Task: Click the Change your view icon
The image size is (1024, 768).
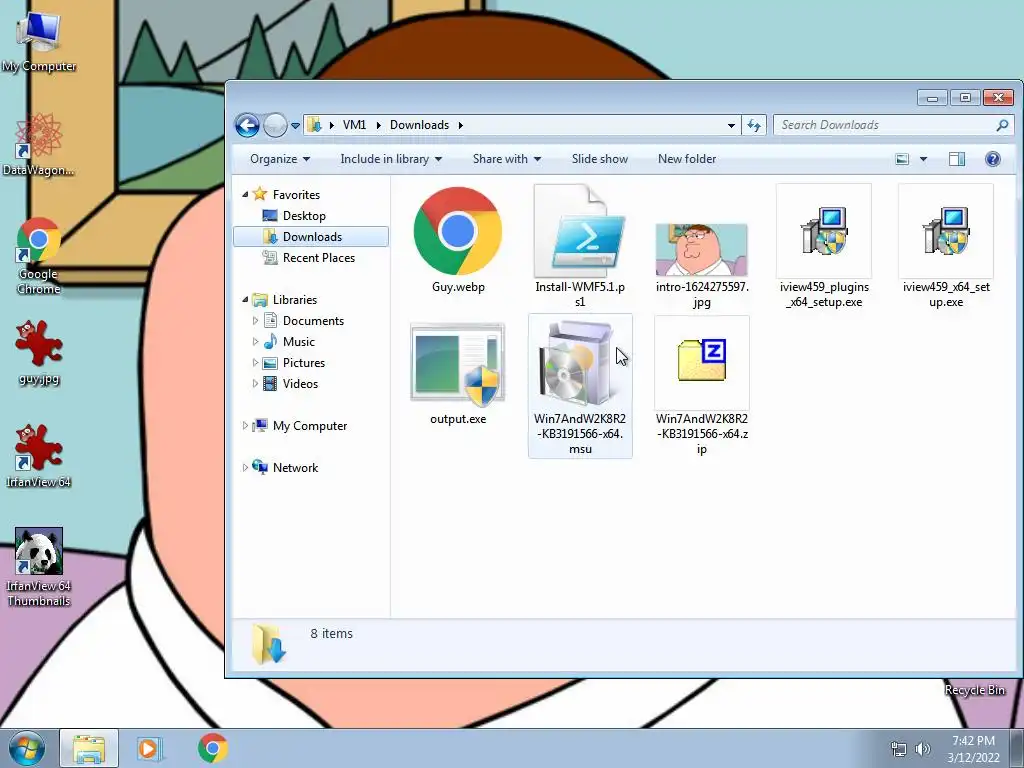Action: (902, 159)
